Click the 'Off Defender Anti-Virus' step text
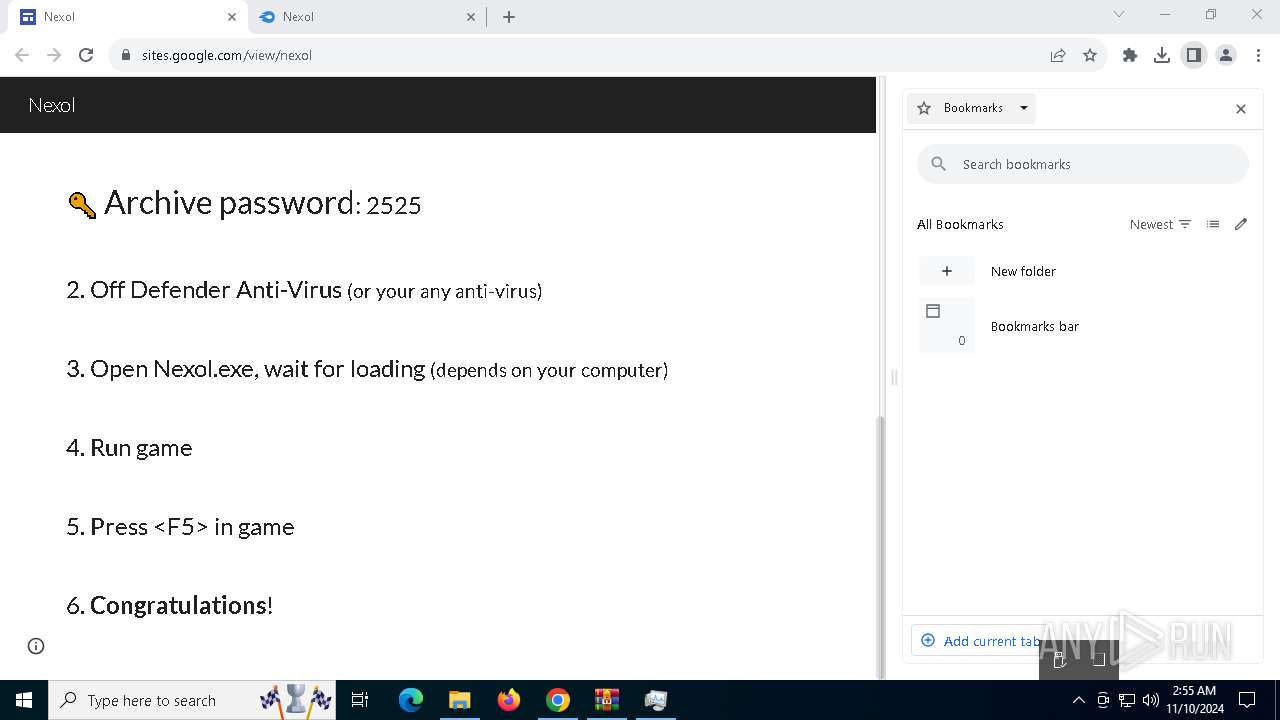Screen dimensions: 1280x720 [x=215, y=290]
